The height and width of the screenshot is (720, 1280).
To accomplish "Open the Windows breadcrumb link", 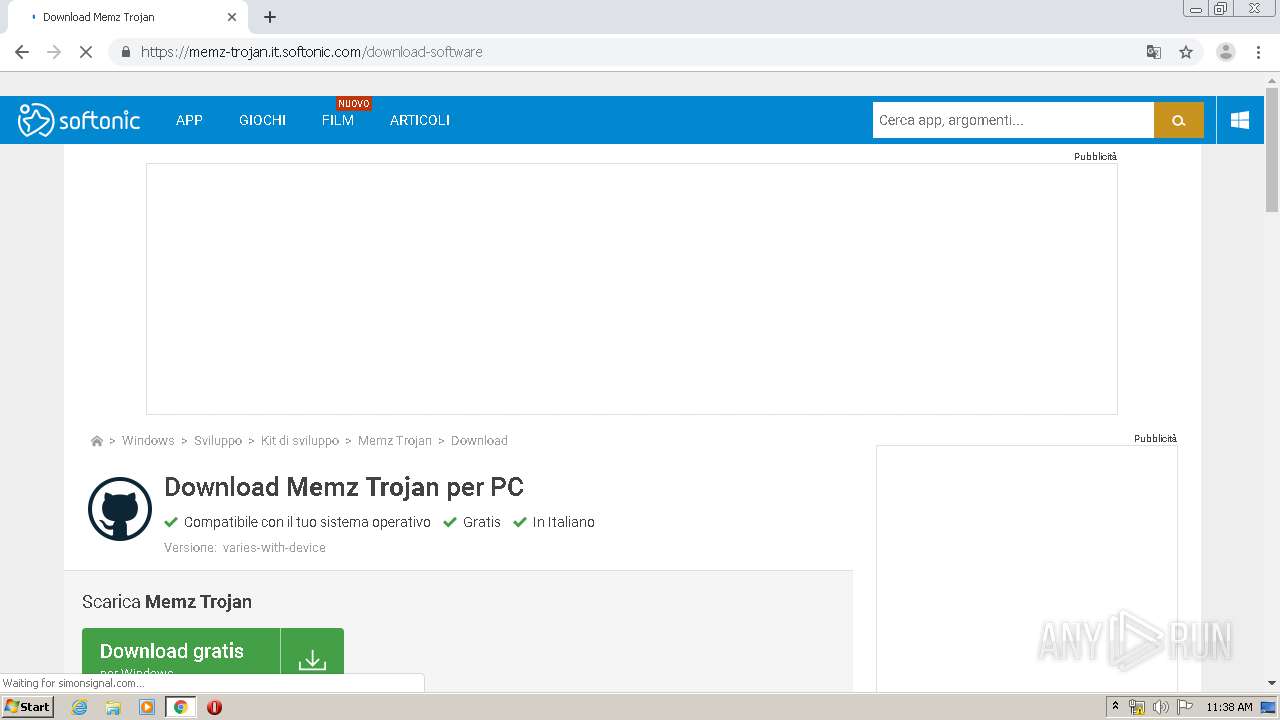I will pyautogui.click(x=148, y=441).
